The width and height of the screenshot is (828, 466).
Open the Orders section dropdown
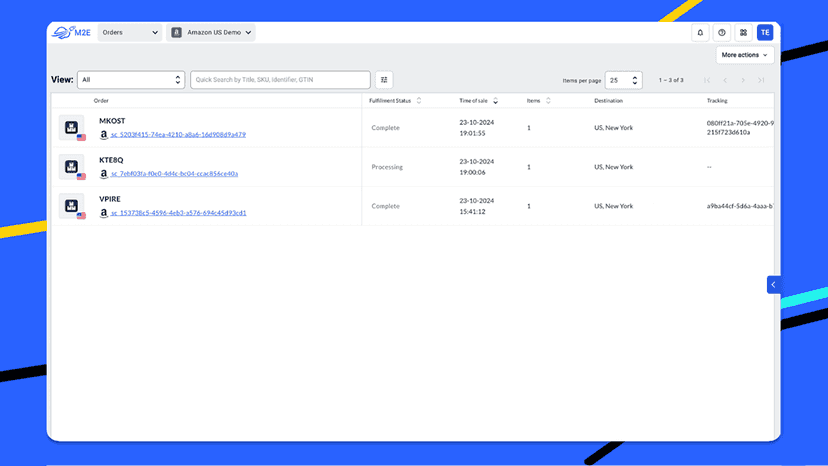point(130,32)
